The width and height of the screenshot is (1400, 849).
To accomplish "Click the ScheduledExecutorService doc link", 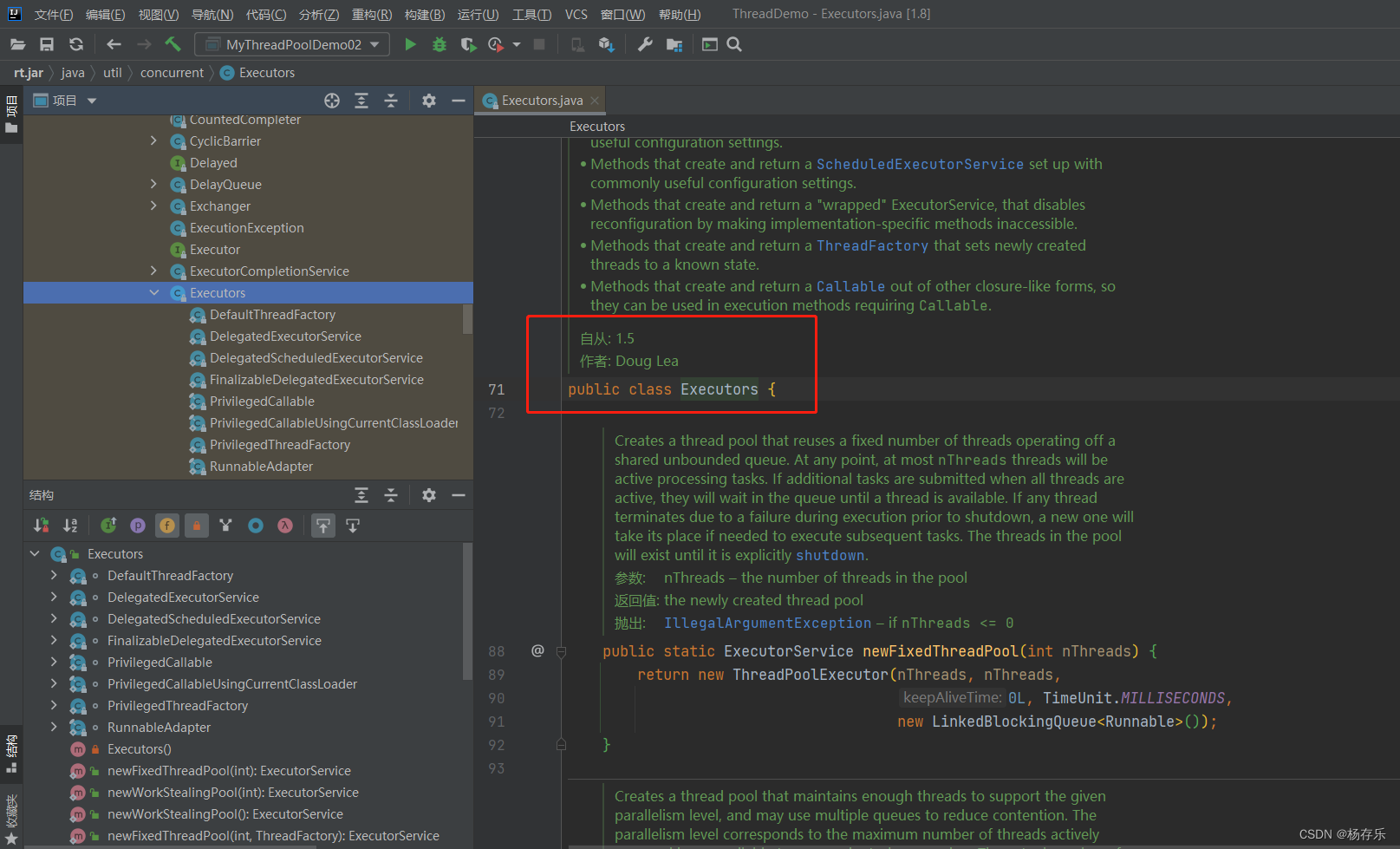I will (920, 164).
